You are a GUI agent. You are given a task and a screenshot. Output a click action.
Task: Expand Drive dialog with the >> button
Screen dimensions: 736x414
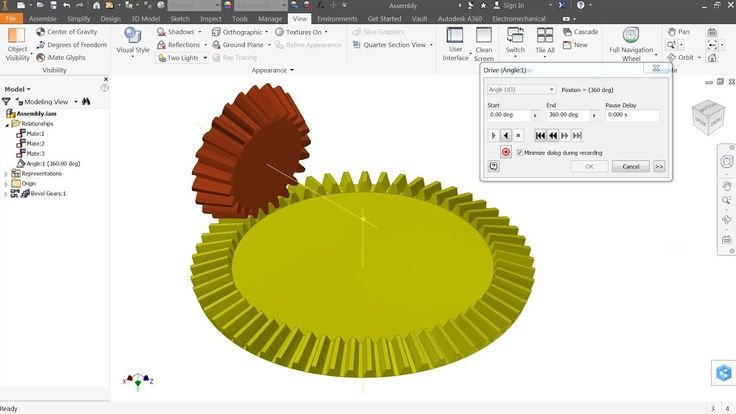pyautogui.click(x=659, y=166)
